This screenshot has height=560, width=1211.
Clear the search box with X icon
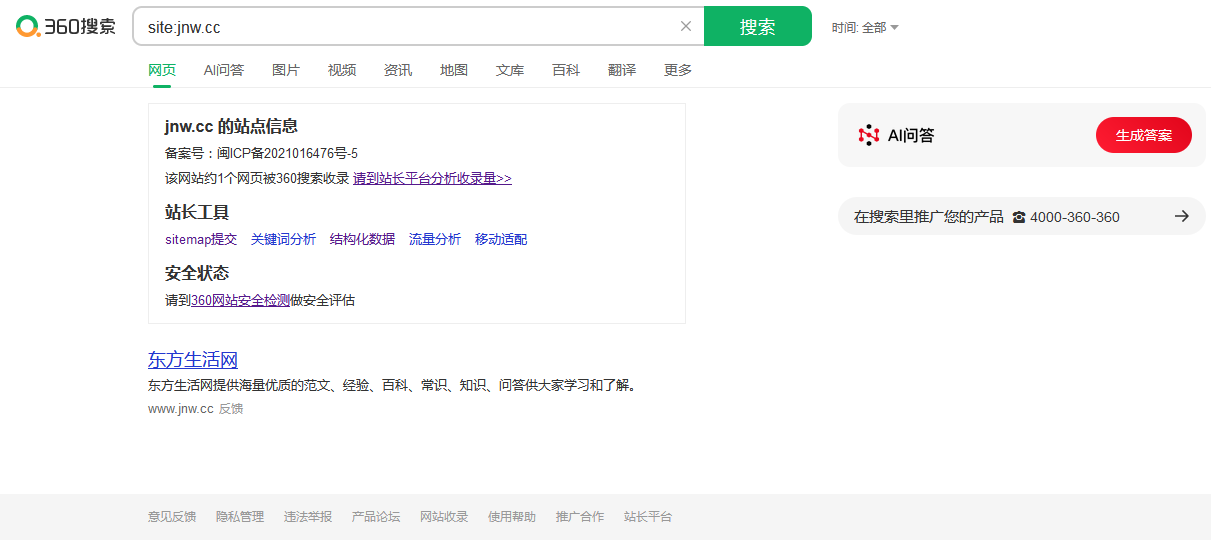[686, 27]
